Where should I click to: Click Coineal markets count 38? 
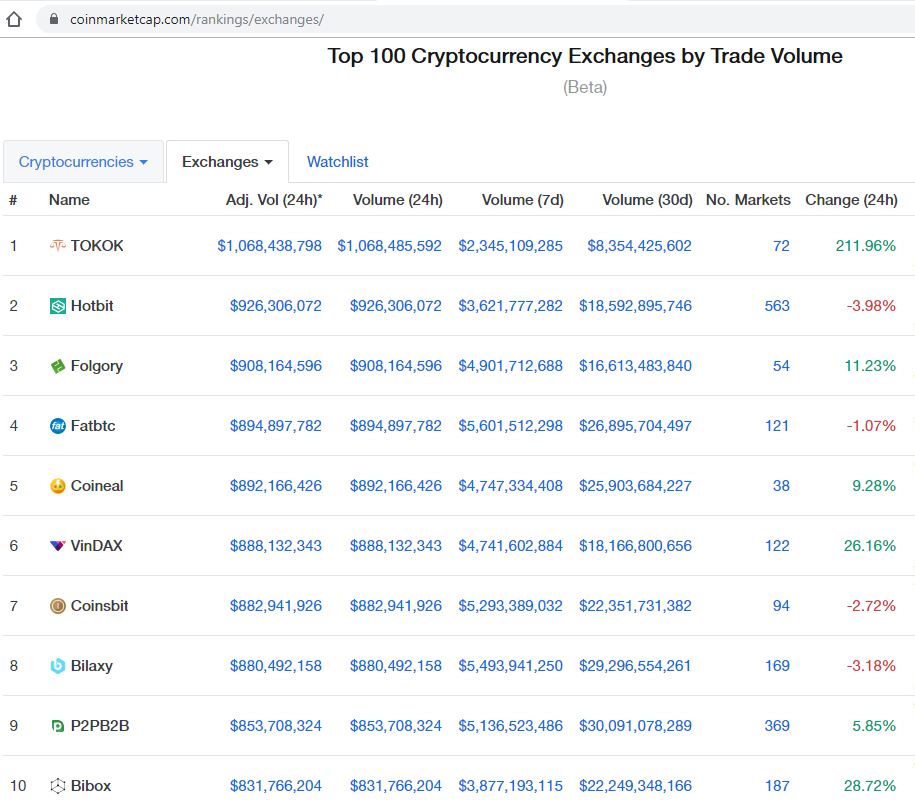point(781,486)
